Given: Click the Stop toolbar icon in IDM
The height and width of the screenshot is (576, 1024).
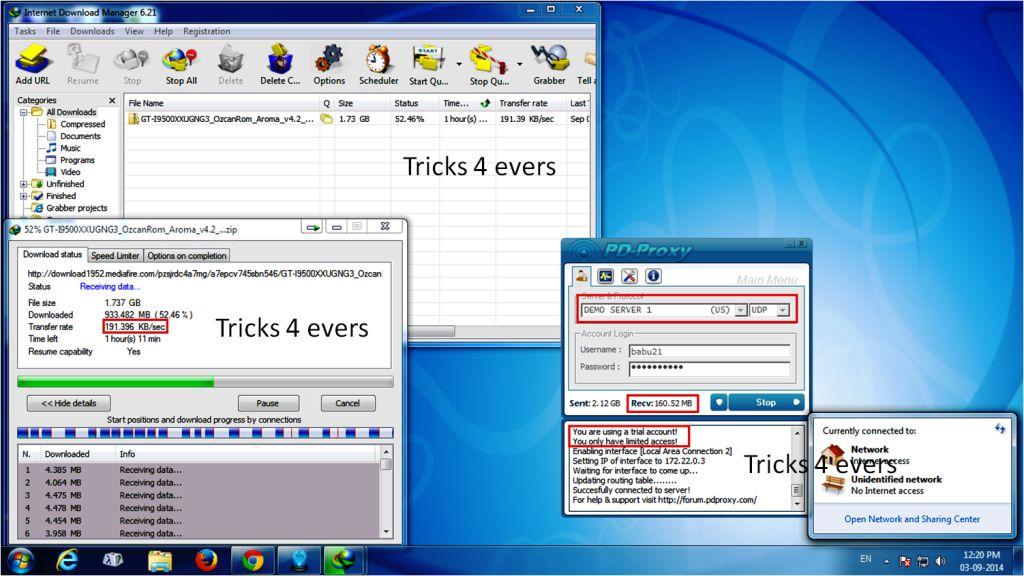Looking at the screenshot, I should 132,64.
